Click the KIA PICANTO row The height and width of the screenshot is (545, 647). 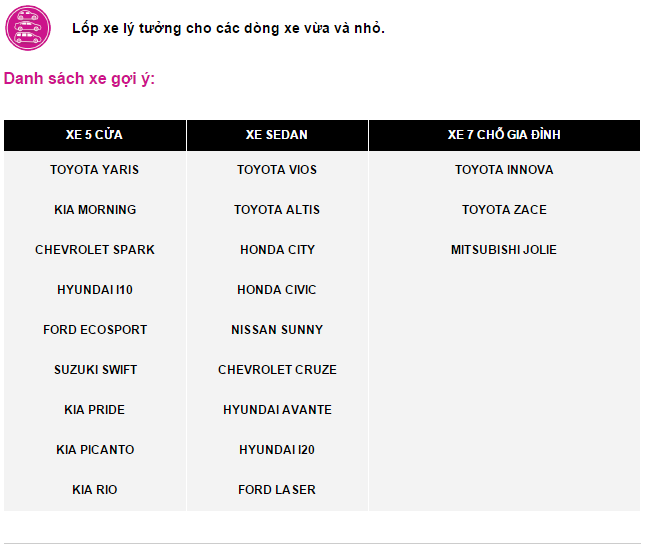click(95, 450)
